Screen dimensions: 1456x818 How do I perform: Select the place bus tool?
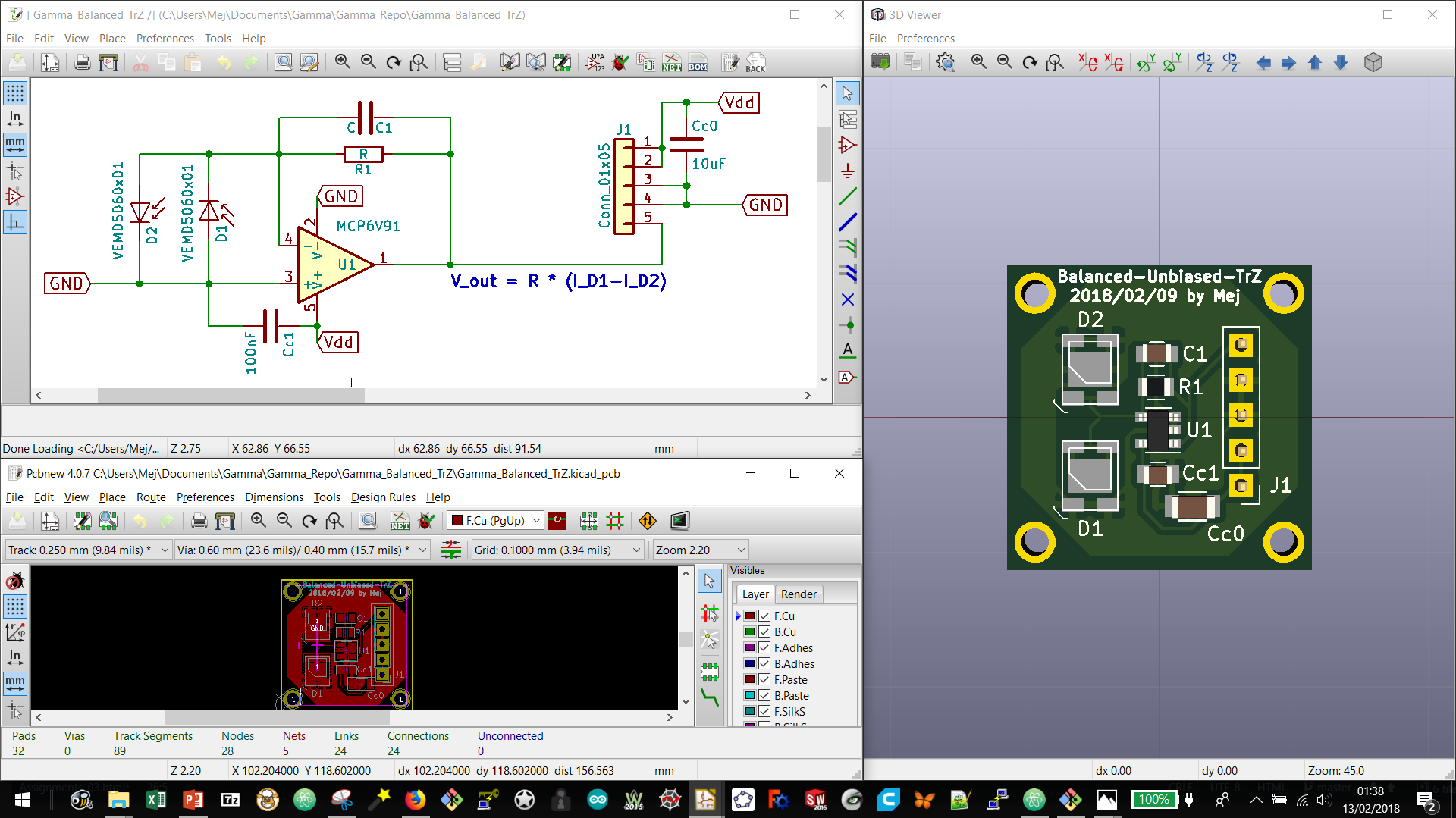pyautogui.click(x=848, y=222)
